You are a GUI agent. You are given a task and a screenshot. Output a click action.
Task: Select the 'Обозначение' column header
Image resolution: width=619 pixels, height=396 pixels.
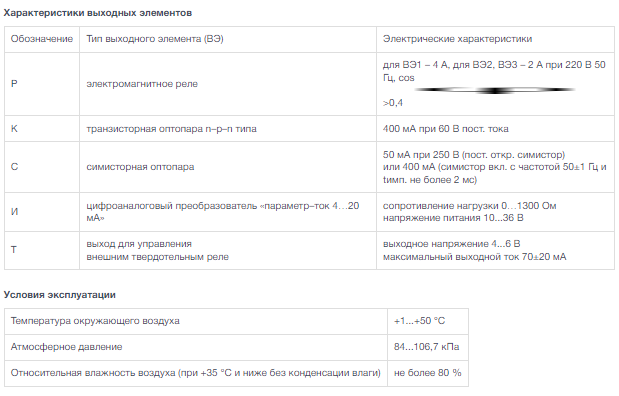coord(42,39)
